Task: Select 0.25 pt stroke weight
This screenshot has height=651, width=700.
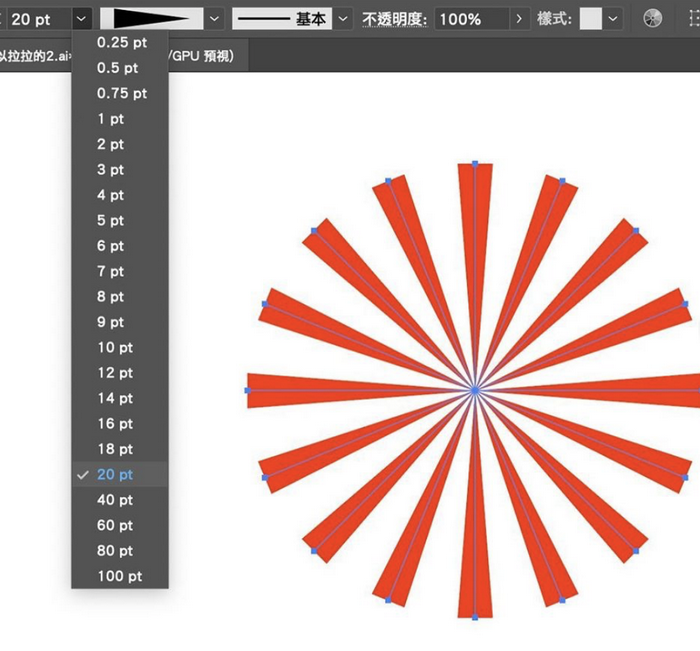Action: (x=121, y=43)
